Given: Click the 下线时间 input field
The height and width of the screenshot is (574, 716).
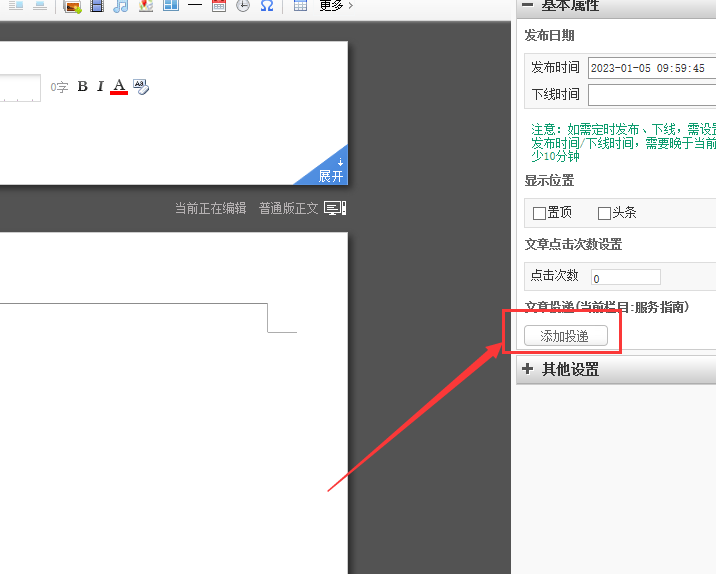Looking at the screenshot, I should (x=651, y=95).
